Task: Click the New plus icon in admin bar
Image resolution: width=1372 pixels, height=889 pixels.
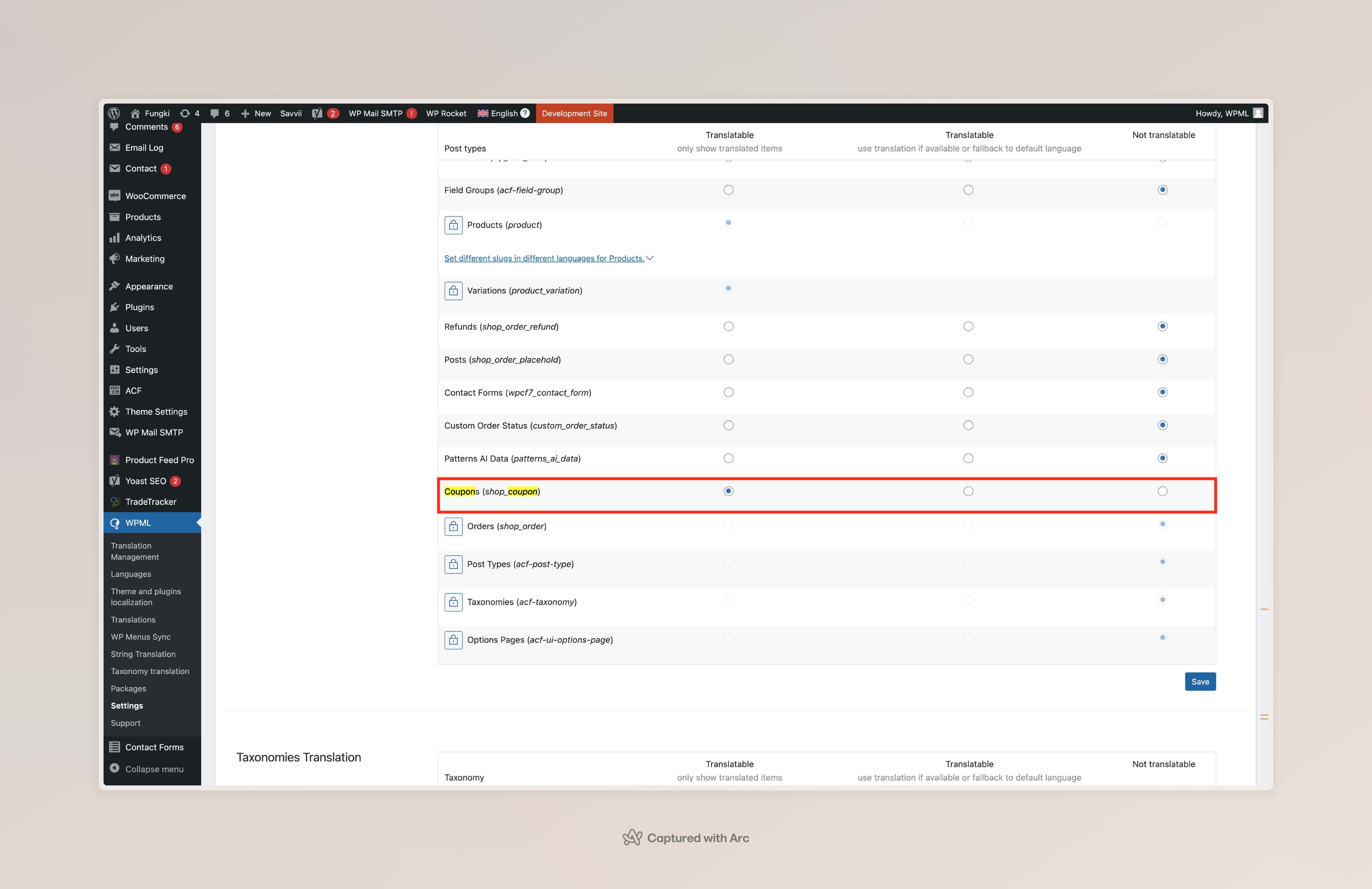Action: click(245, 114)
